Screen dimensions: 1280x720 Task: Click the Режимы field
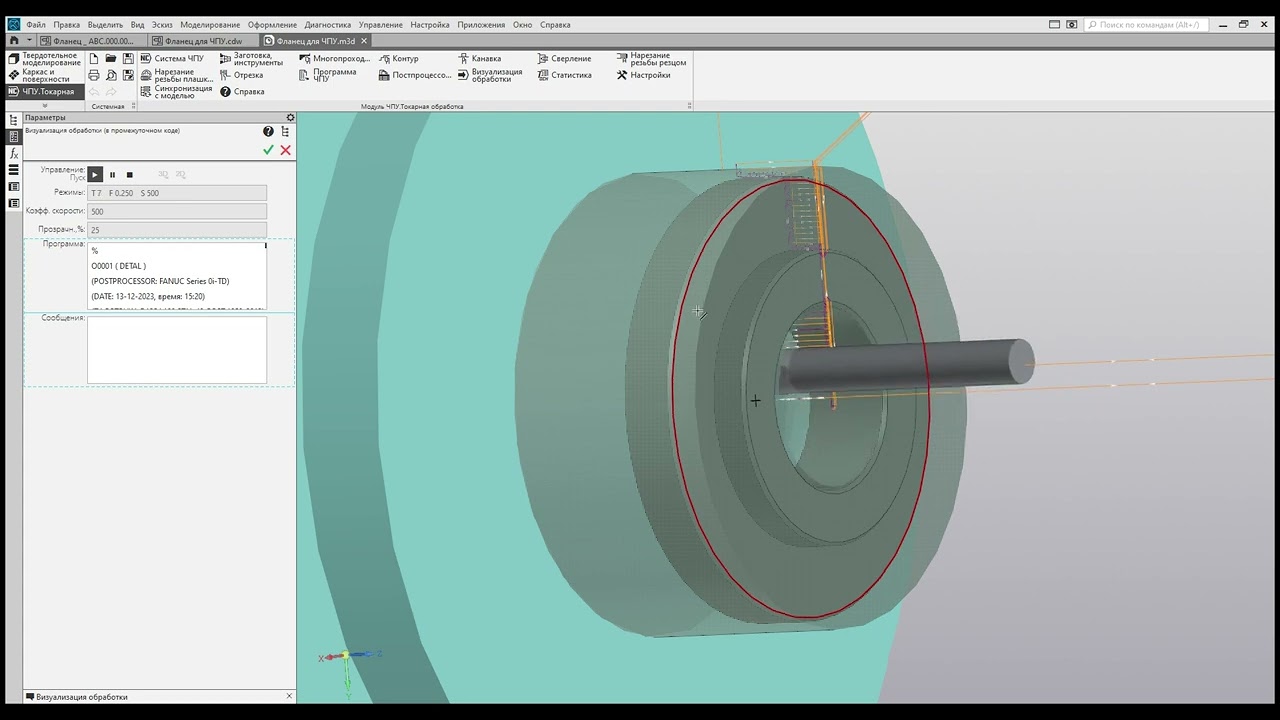point(177,193)
